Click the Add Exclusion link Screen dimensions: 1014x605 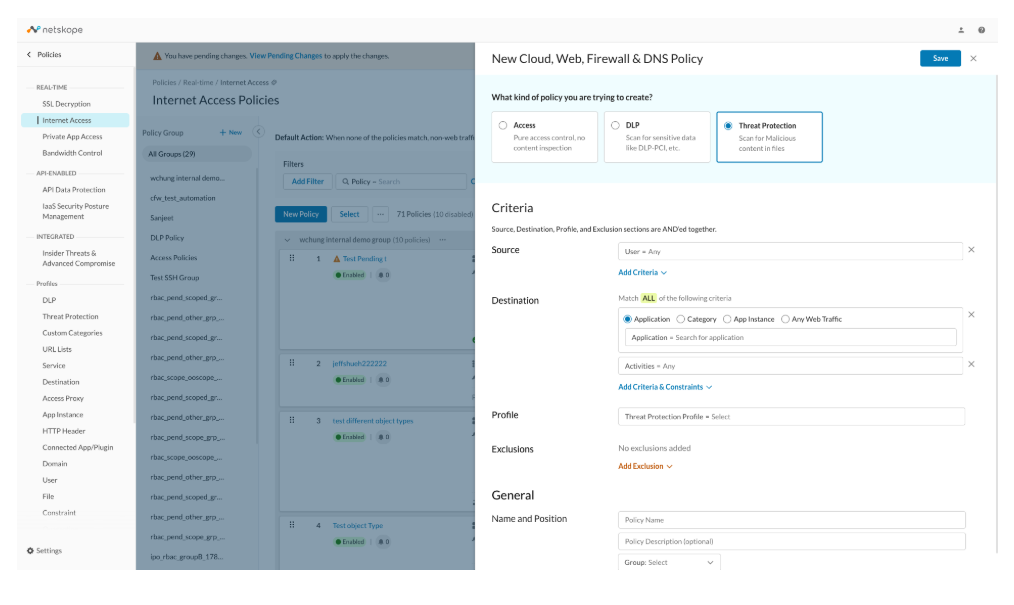point(645,466)
